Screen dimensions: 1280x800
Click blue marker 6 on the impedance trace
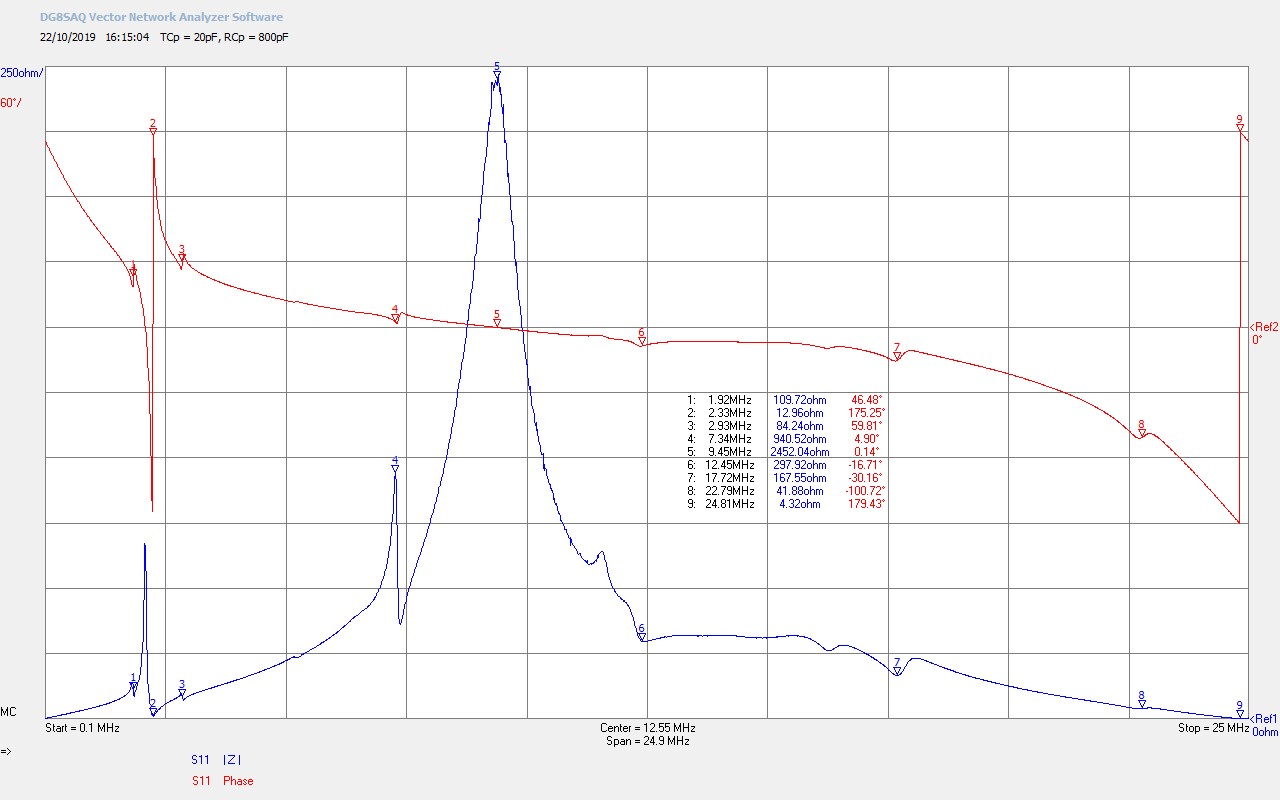(x=641, y=634)
